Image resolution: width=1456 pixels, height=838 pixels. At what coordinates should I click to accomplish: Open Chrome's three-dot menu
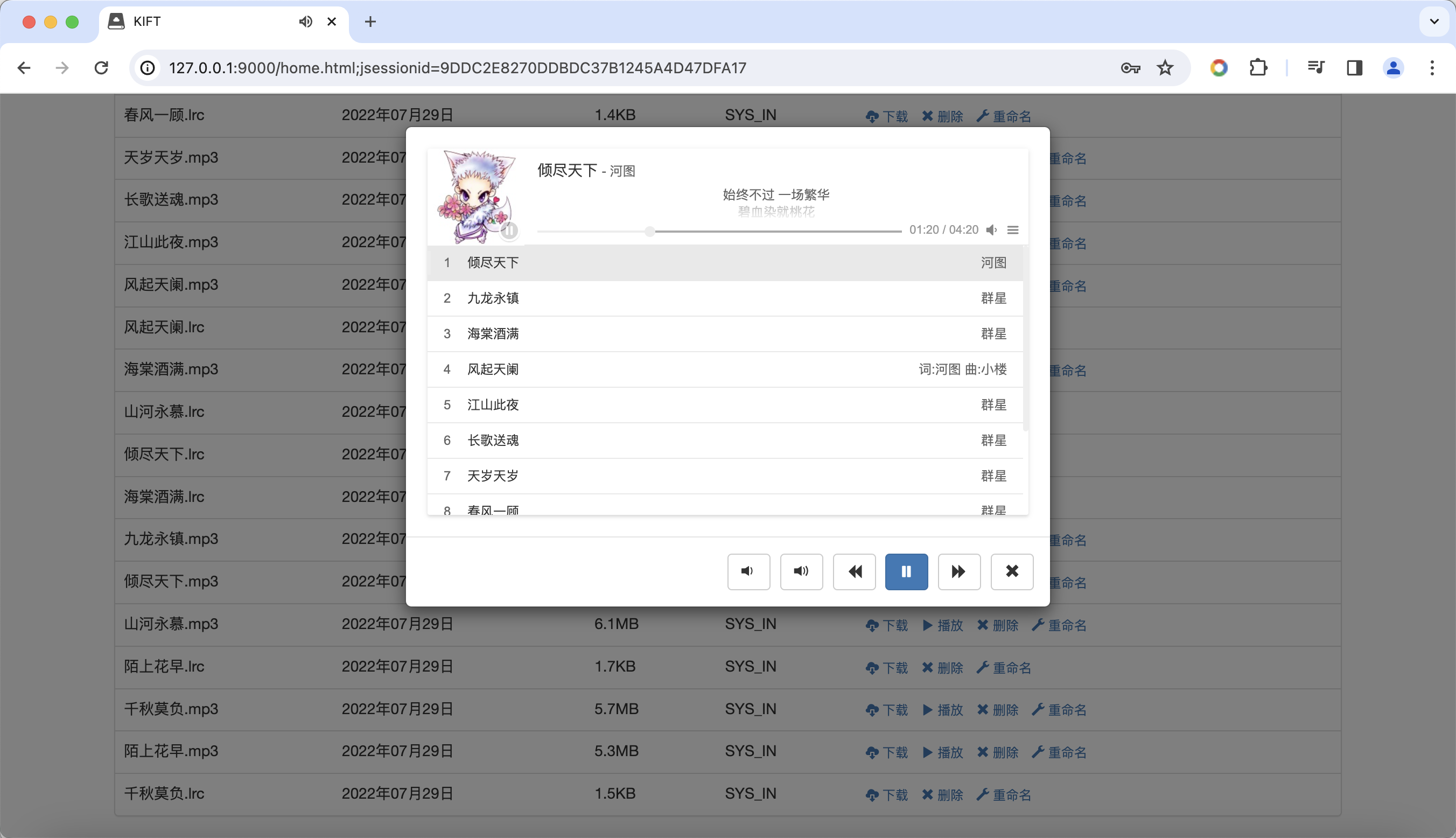pos(1432,67)
